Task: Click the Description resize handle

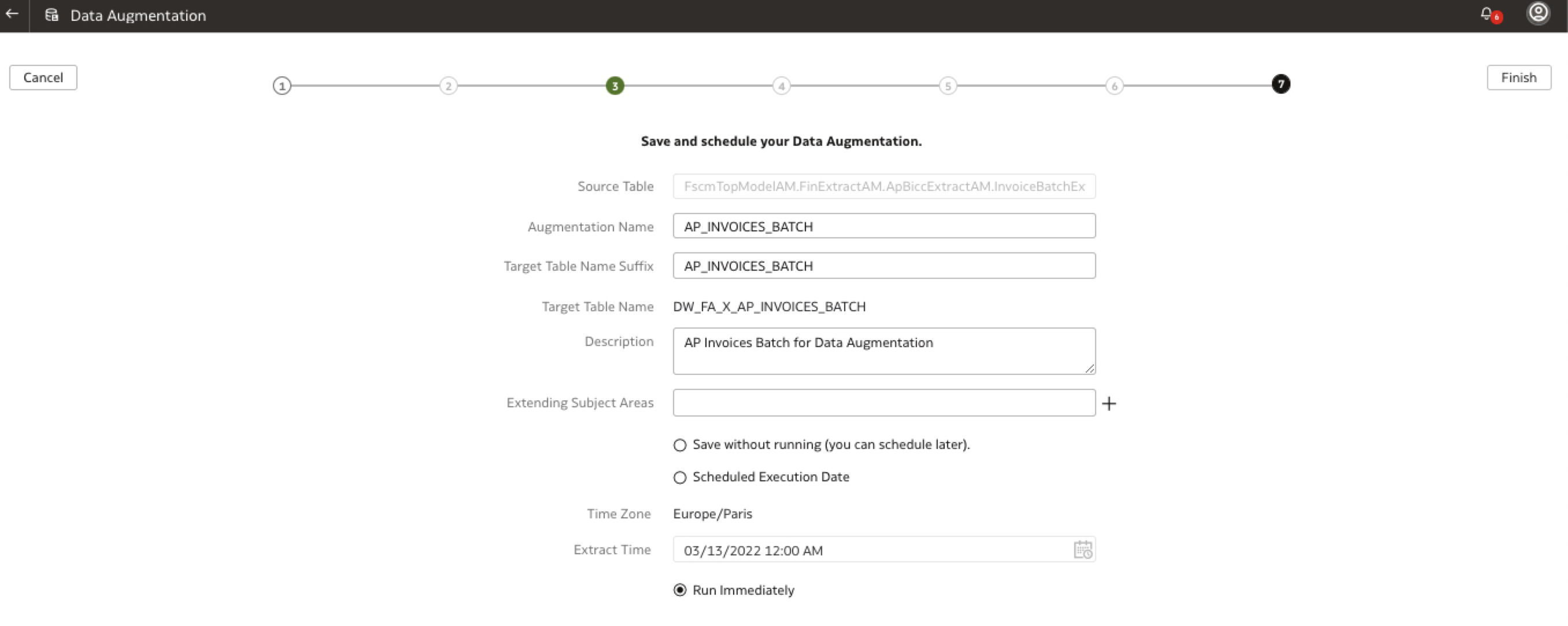Action: pos(1090,369)
